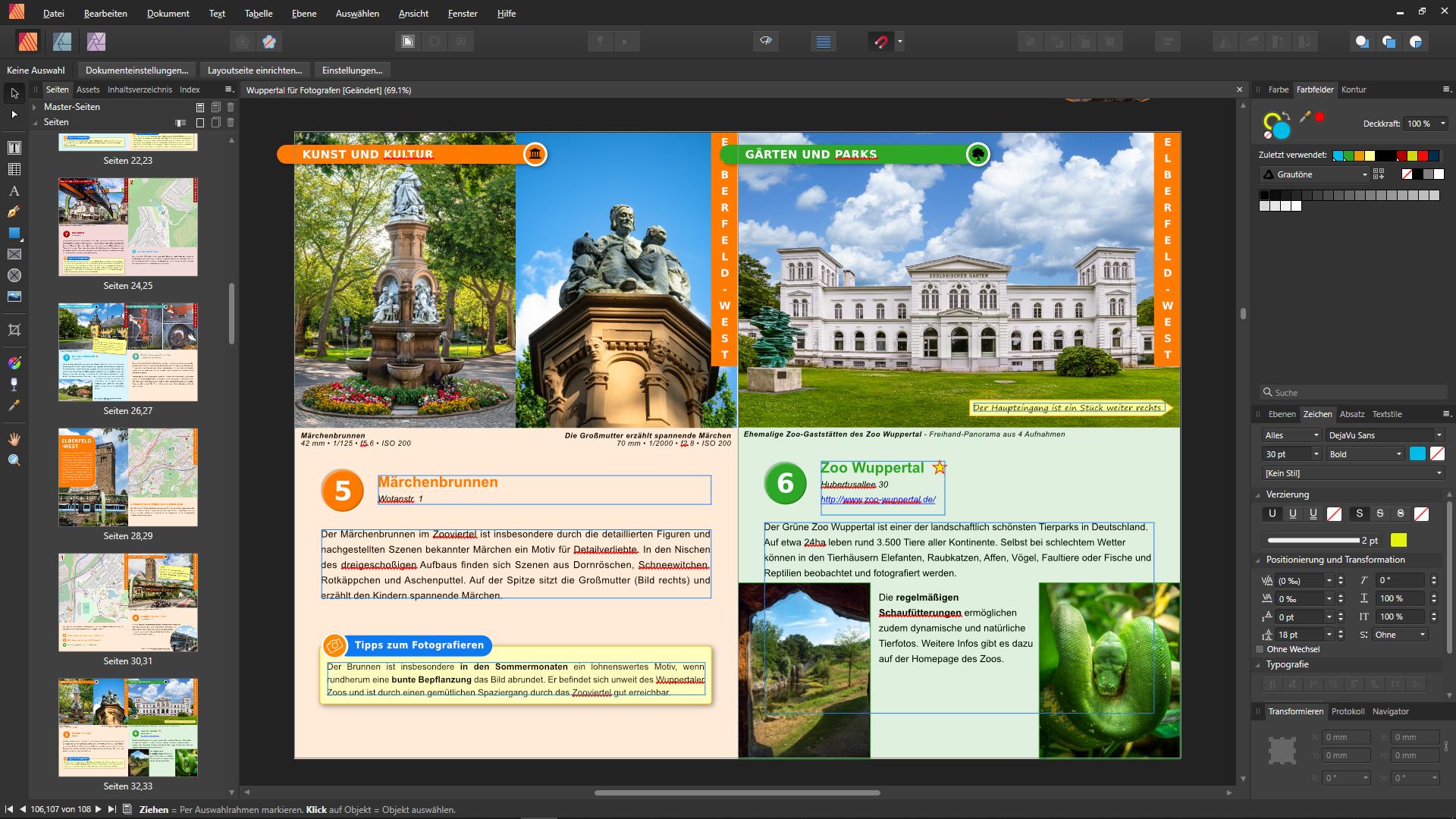Pick the yellow underline color swatch
Screen dimensions: 1456x819
[1399, 540]
